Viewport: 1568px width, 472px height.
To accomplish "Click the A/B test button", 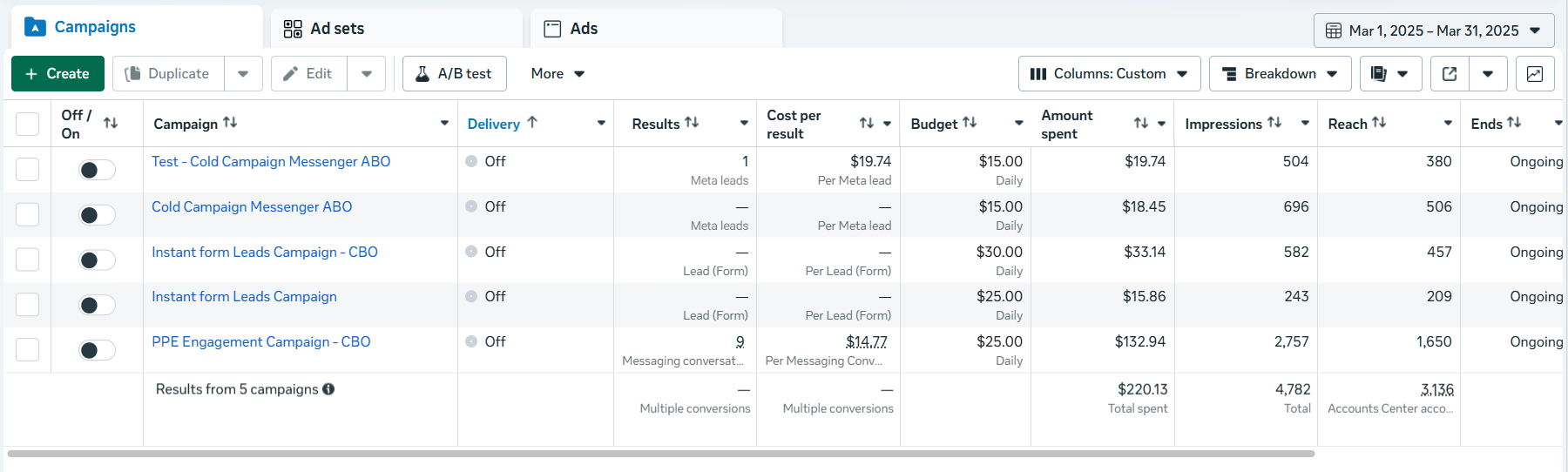I will click(x=454, y=74).
